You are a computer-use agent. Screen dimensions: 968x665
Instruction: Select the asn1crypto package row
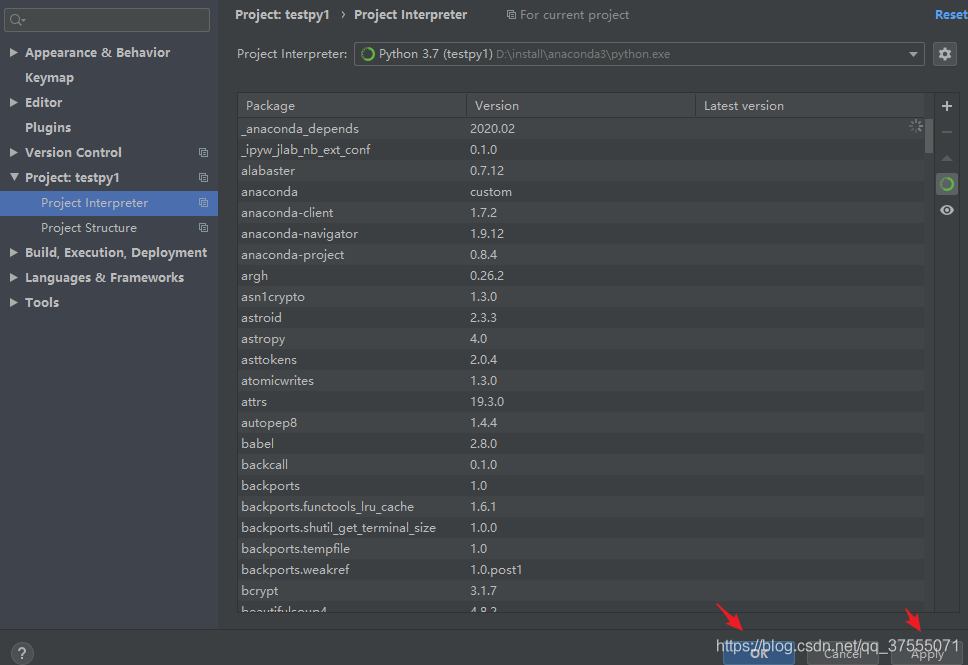pos(581,296)
